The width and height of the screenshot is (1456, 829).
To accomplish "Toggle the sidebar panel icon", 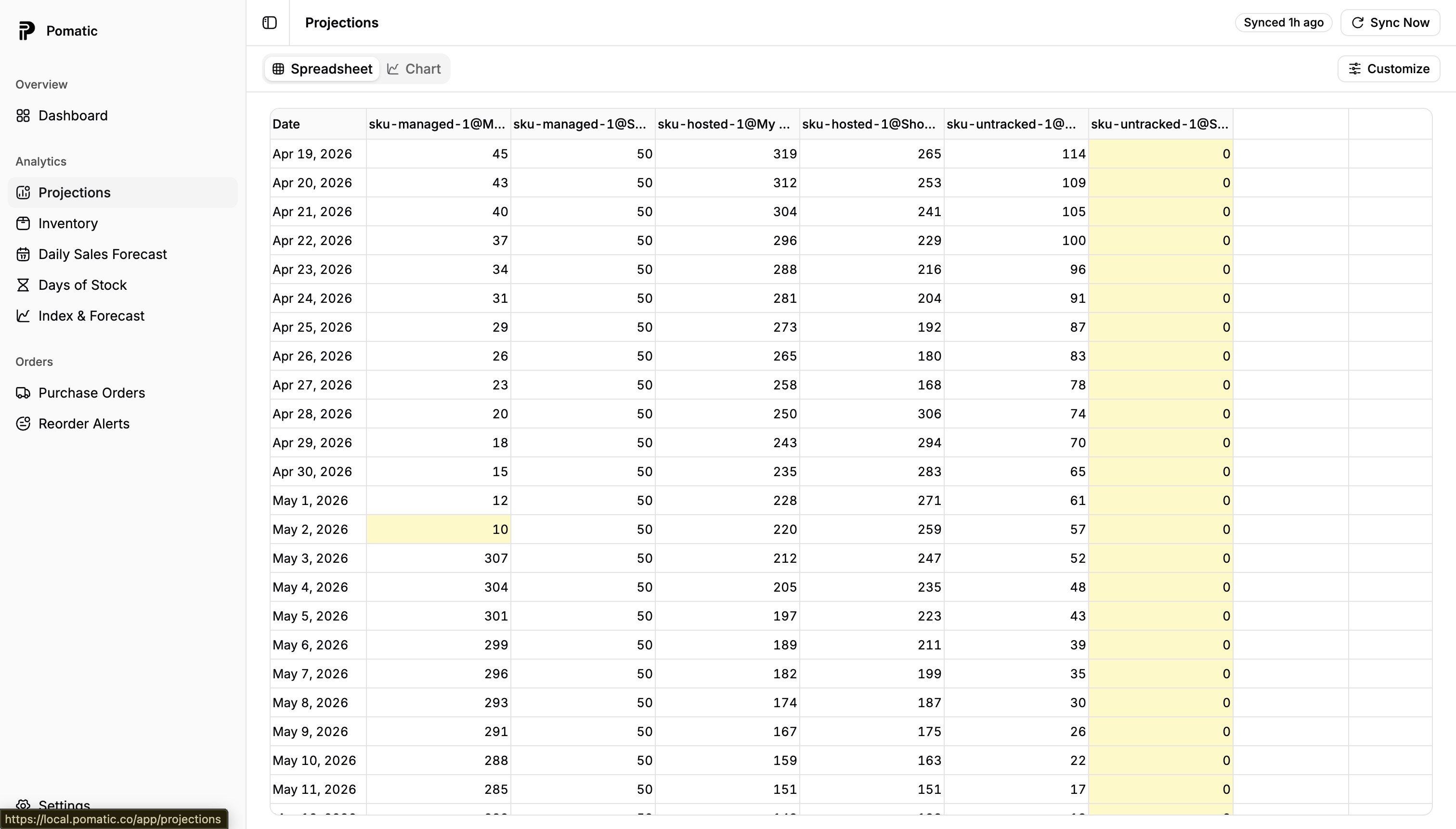I will (269, 23).
